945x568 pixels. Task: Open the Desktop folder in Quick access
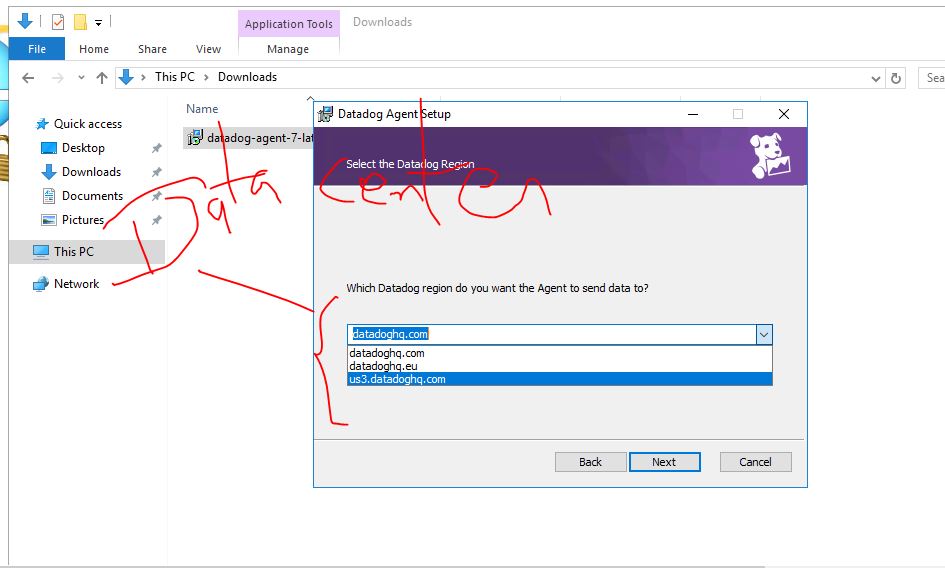(82, 148)
